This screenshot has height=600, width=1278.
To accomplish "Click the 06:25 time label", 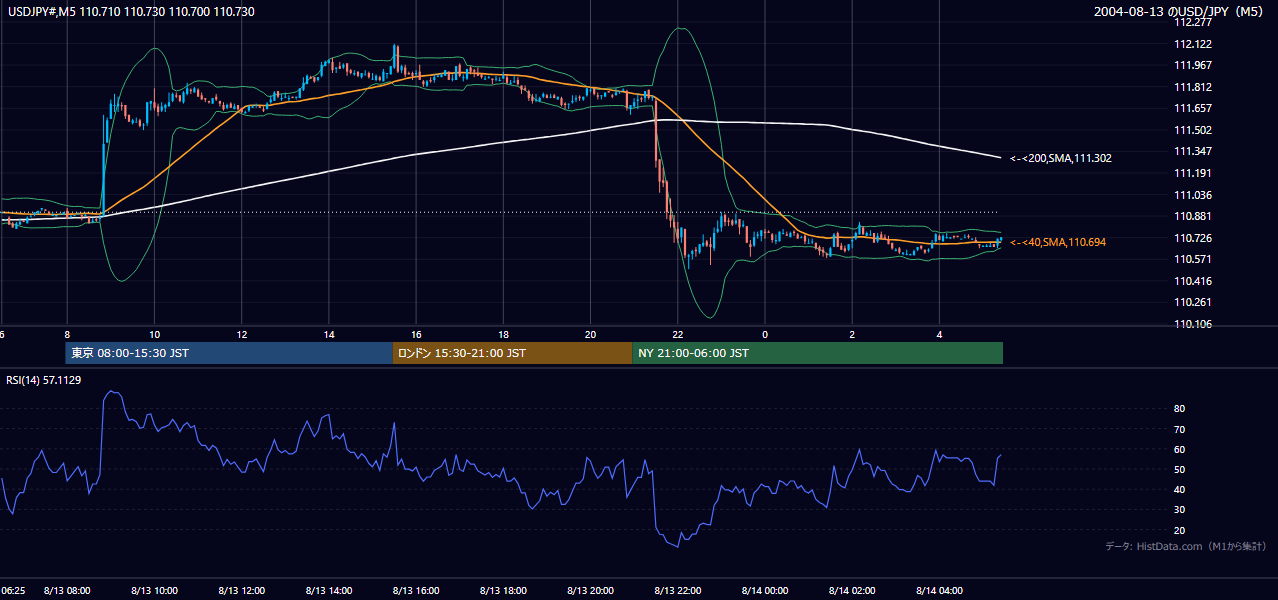I will point(12,591).
